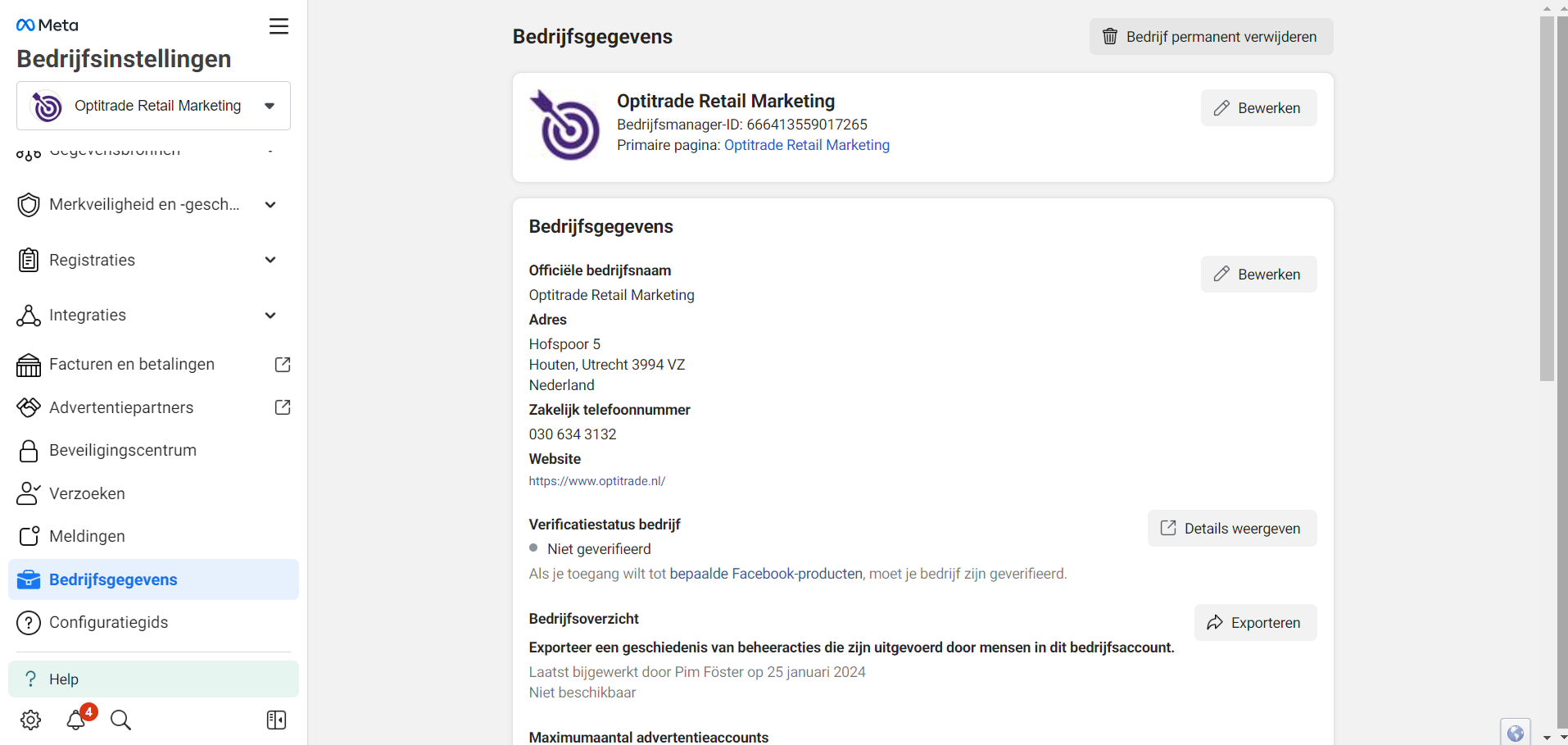The width and height of the screenshot is (1568, 745).
Task: Open settings gear icon at bottom
Action: [30, 720]
